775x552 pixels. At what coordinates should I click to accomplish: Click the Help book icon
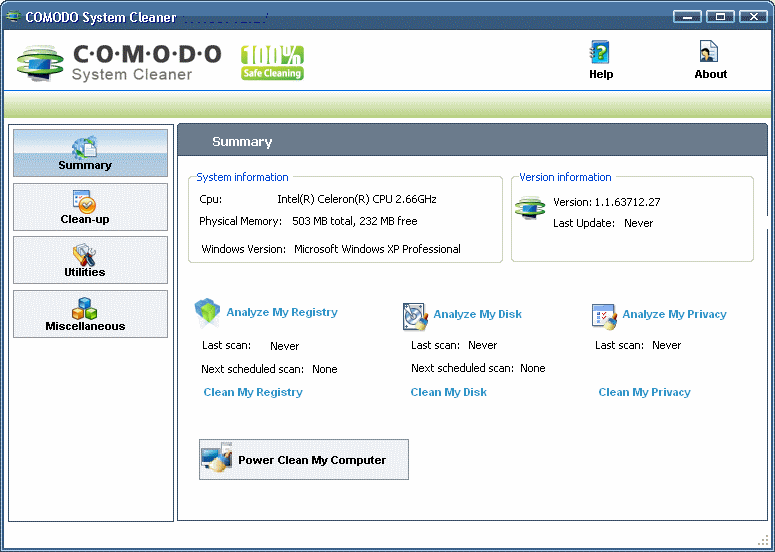pos(600,53)
